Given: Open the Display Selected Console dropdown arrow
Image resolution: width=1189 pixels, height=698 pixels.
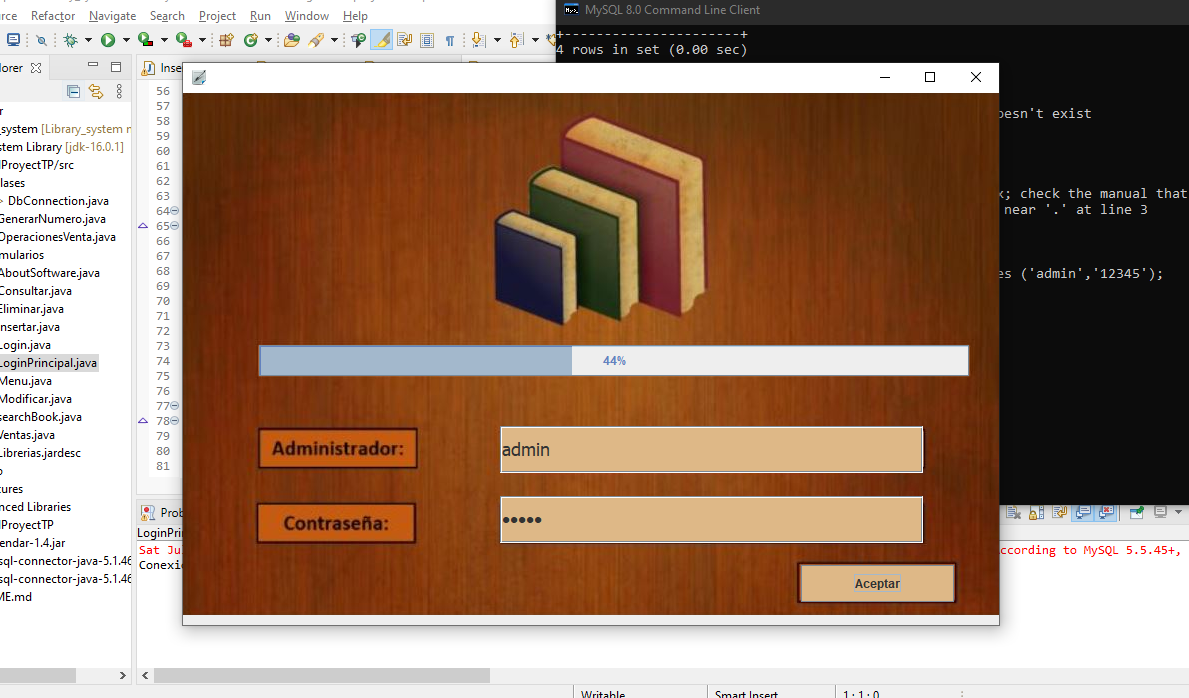Looking at the screenshot, I should 1178,512.
